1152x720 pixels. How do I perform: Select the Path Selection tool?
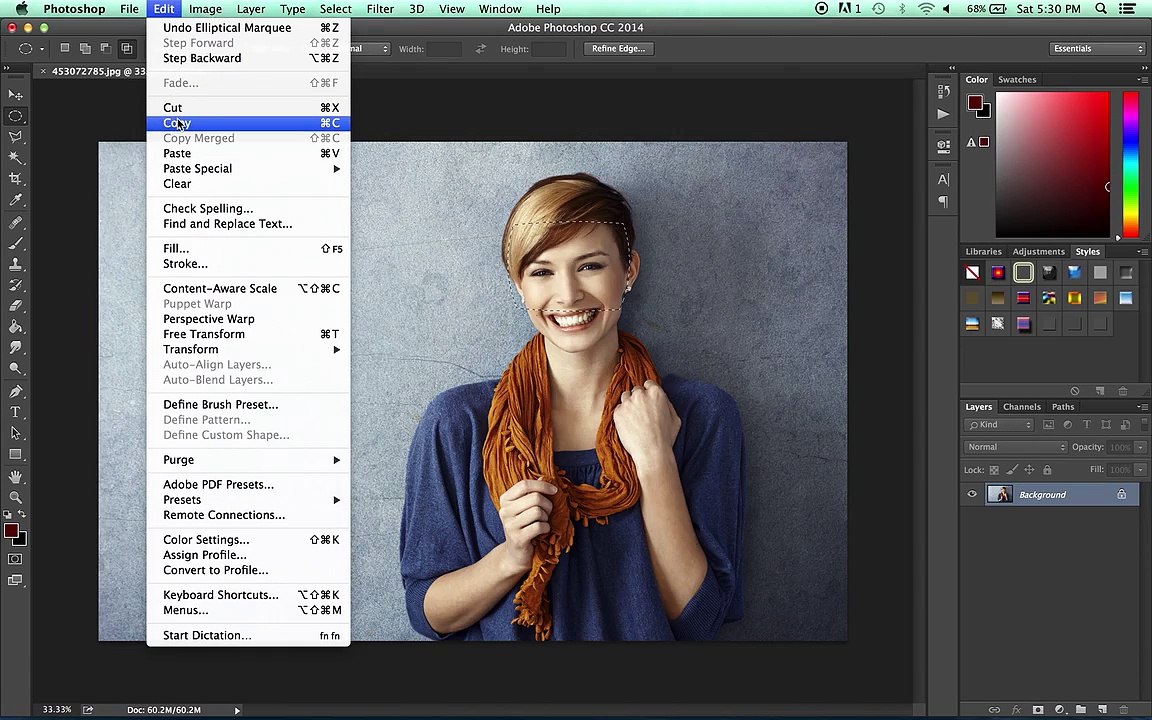click(15, 433)
